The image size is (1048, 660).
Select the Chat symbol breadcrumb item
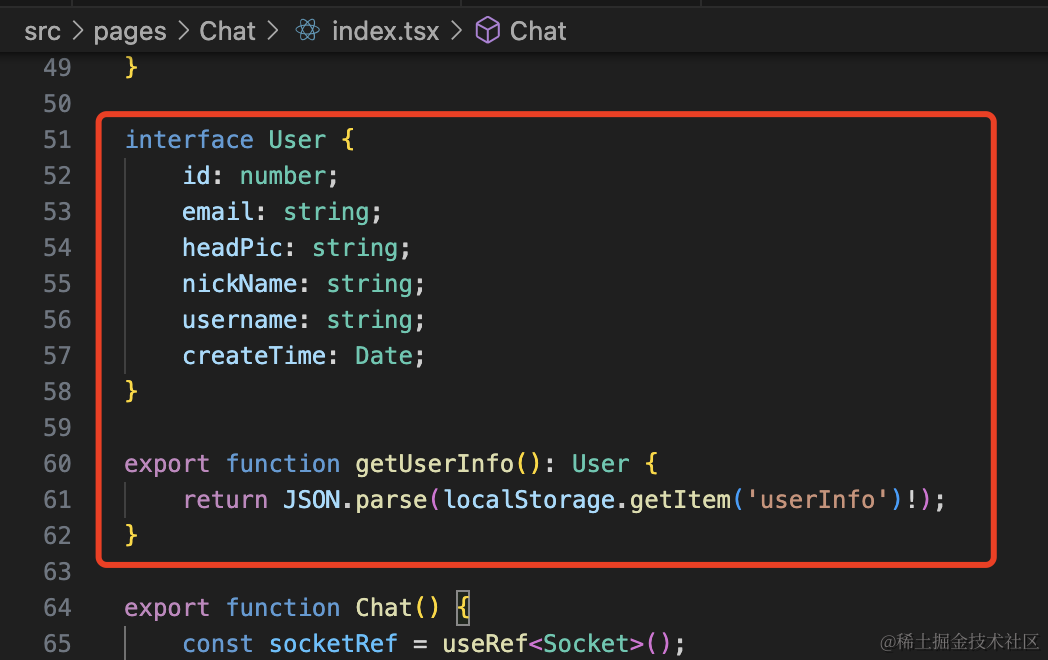point(538,31)
